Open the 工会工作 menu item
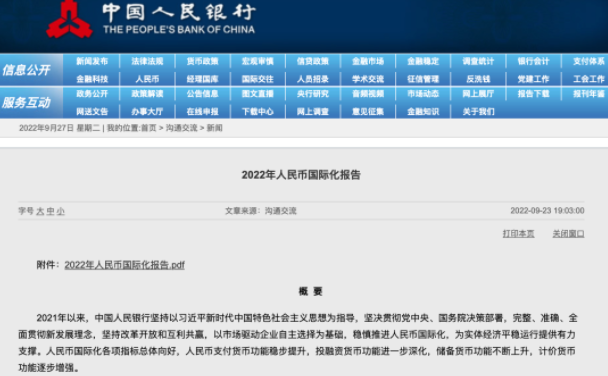 coord(589,79)
